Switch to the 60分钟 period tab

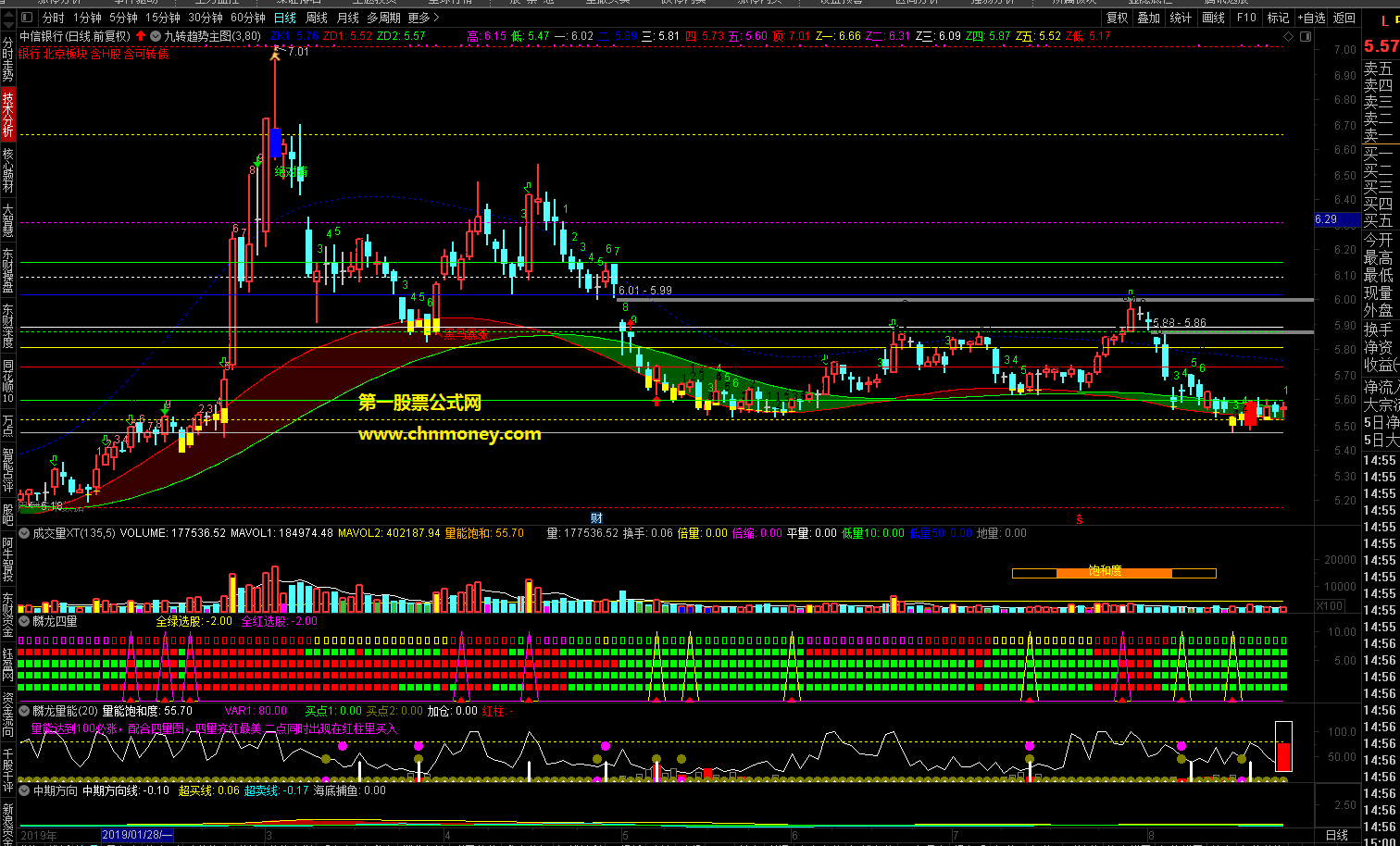248,18
